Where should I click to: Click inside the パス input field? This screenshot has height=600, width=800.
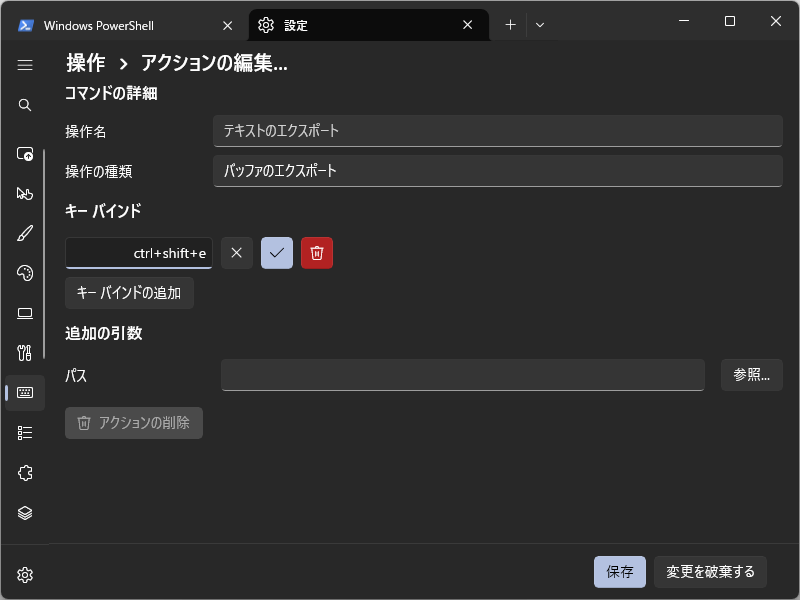462,374
